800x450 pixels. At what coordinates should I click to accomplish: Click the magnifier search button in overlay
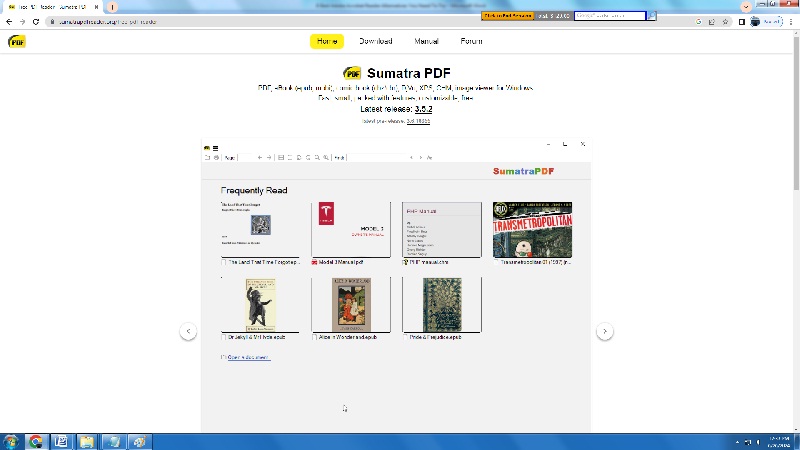tap(652, 16)
